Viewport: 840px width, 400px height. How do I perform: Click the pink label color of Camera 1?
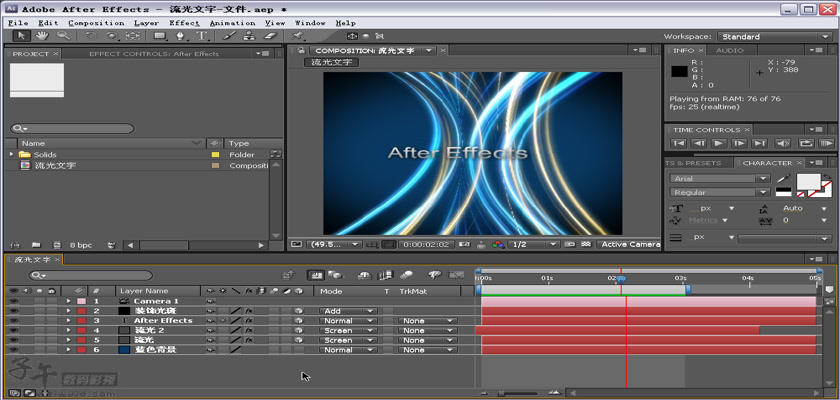81,301
